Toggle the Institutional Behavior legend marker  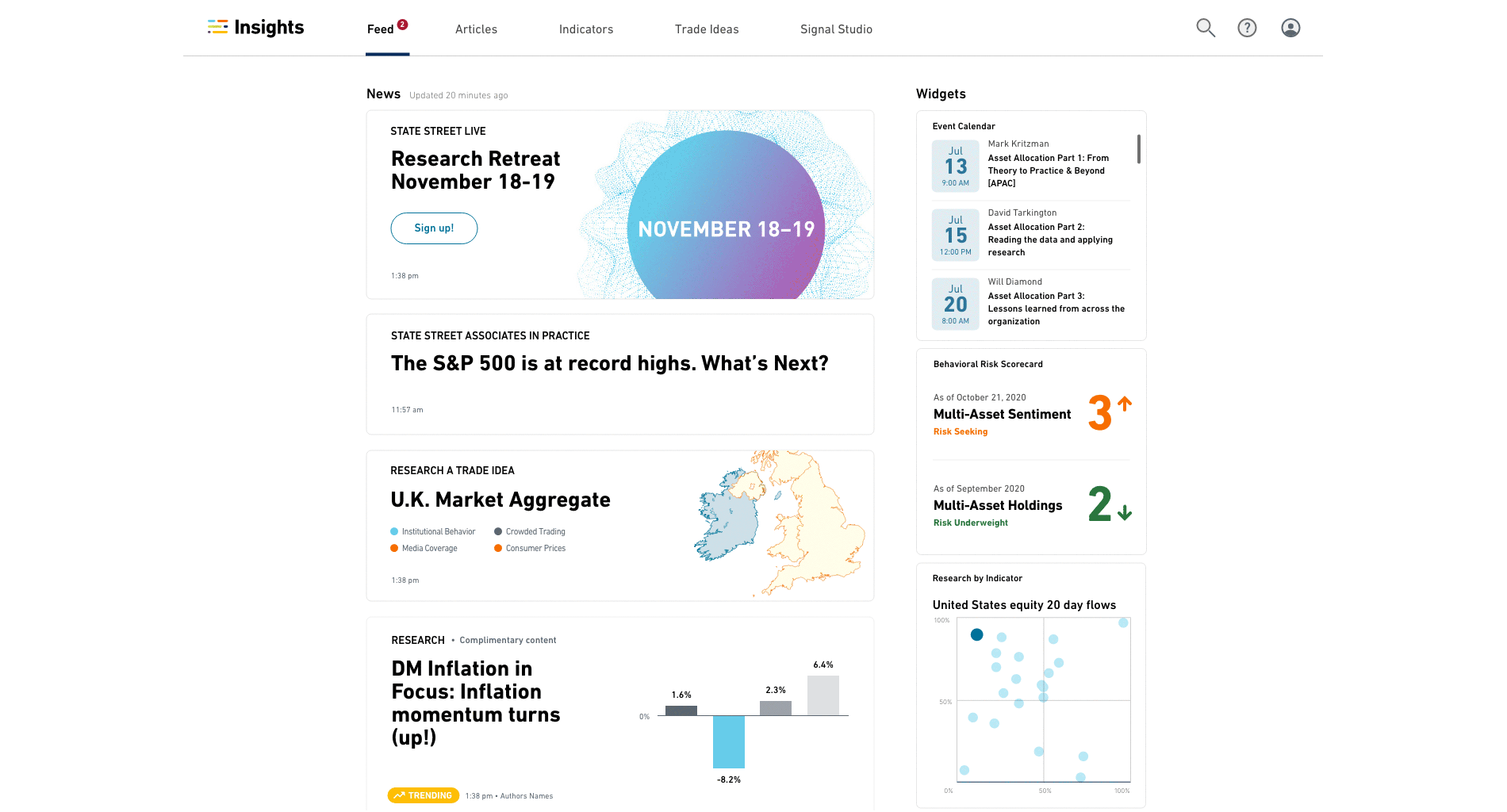[394, 531]
